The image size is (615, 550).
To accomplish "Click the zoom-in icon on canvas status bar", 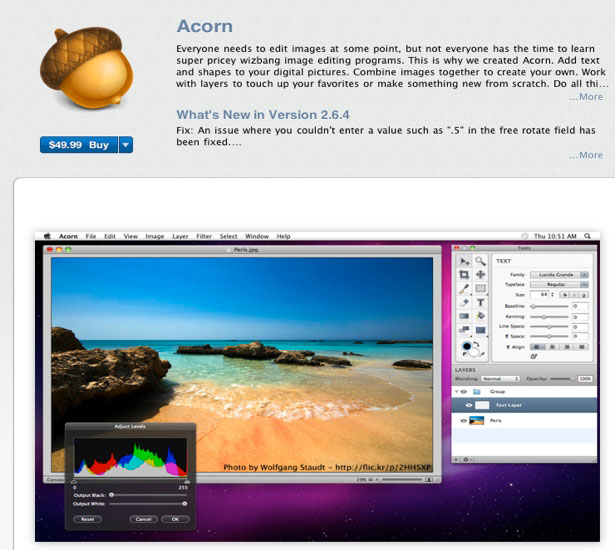I will point(429,479).
